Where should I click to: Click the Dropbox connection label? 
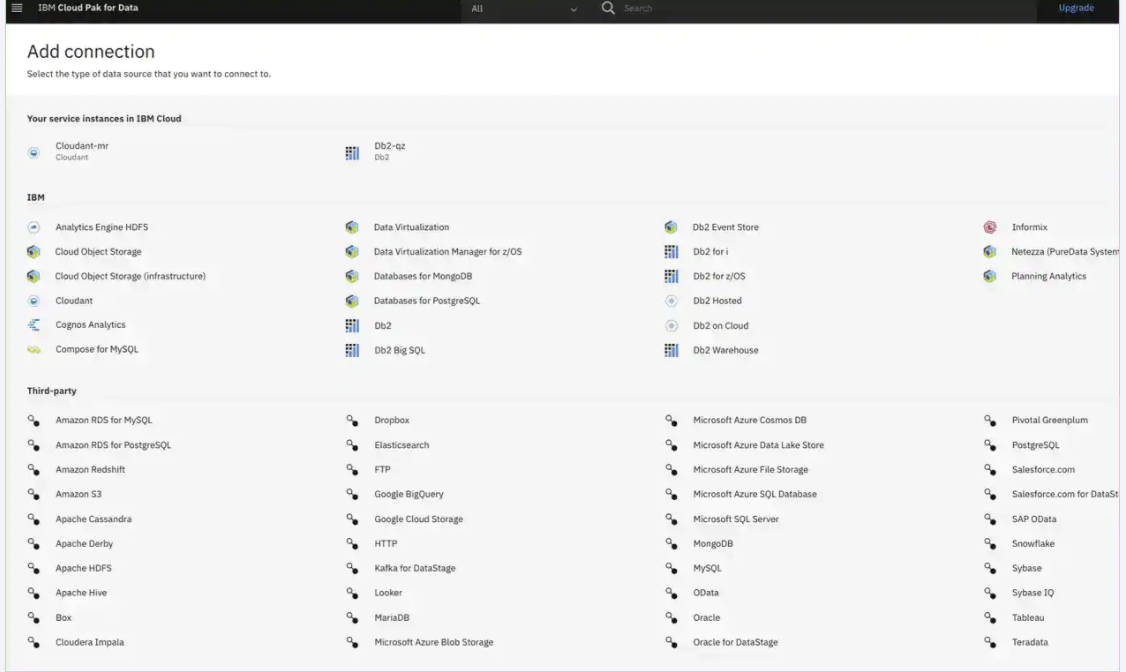click(392, 420)
